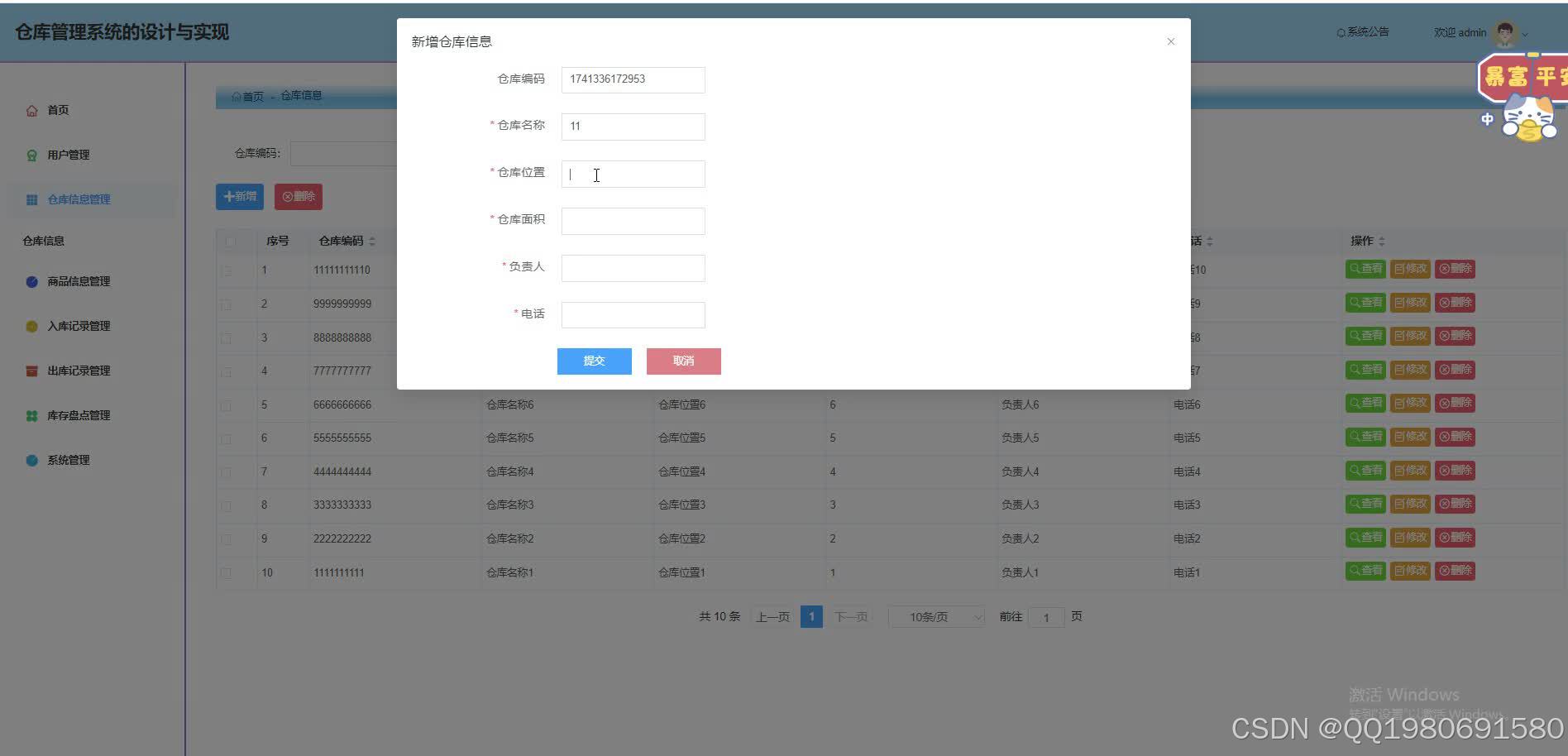Select the 入库记录管理 icon
The height and width of the screenshot is (756, 1568).
click(31, 326)
